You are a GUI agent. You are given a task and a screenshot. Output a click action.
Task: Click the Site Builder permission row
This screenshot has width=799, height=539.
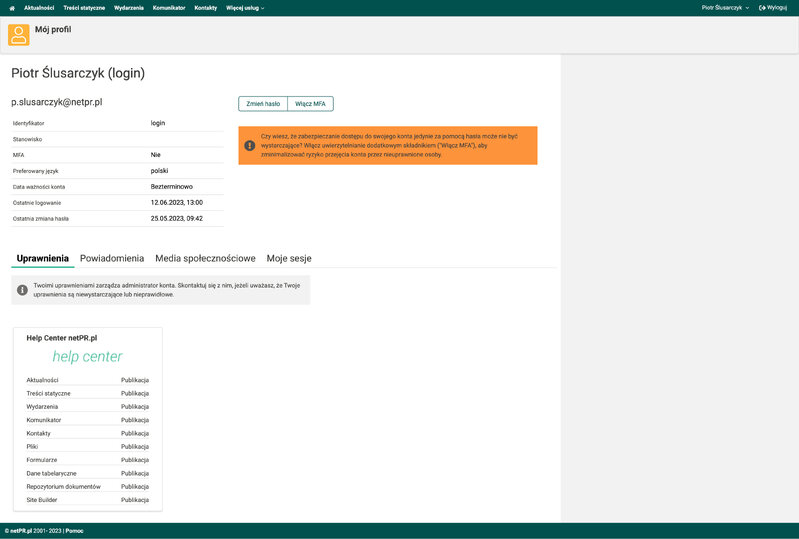88,500
